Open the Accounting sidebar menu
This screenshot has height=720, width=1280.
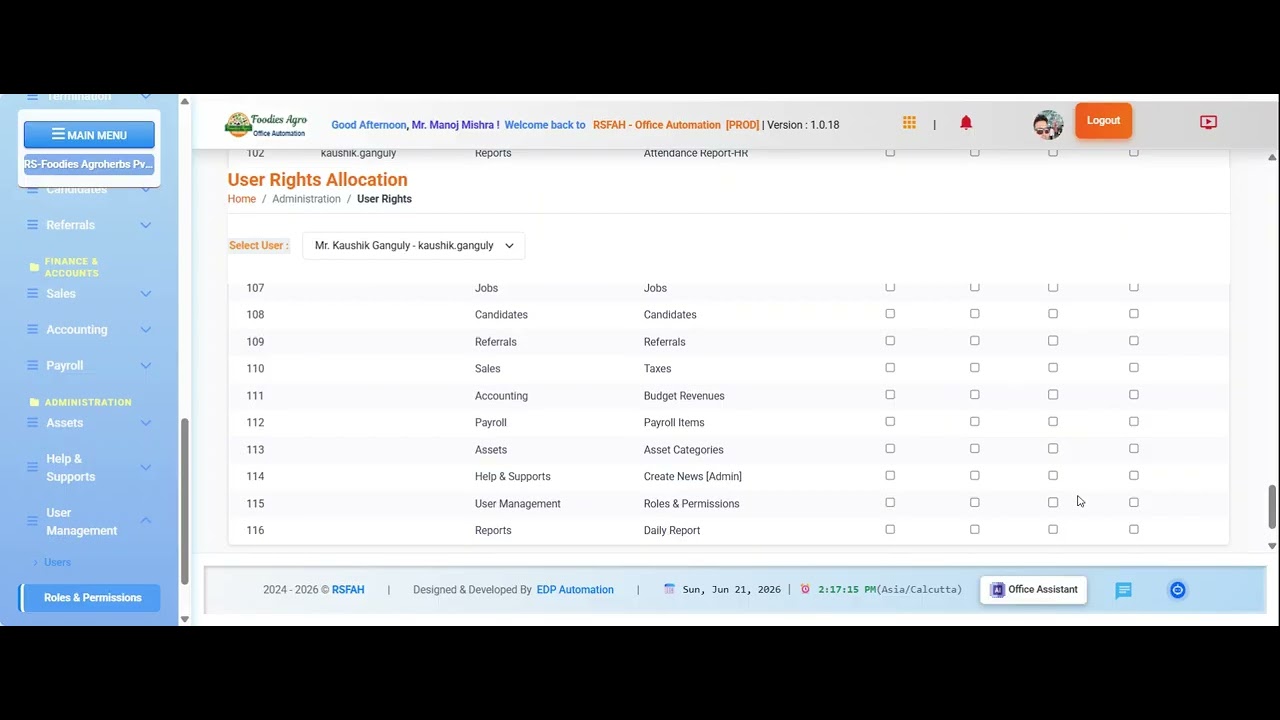89,329
